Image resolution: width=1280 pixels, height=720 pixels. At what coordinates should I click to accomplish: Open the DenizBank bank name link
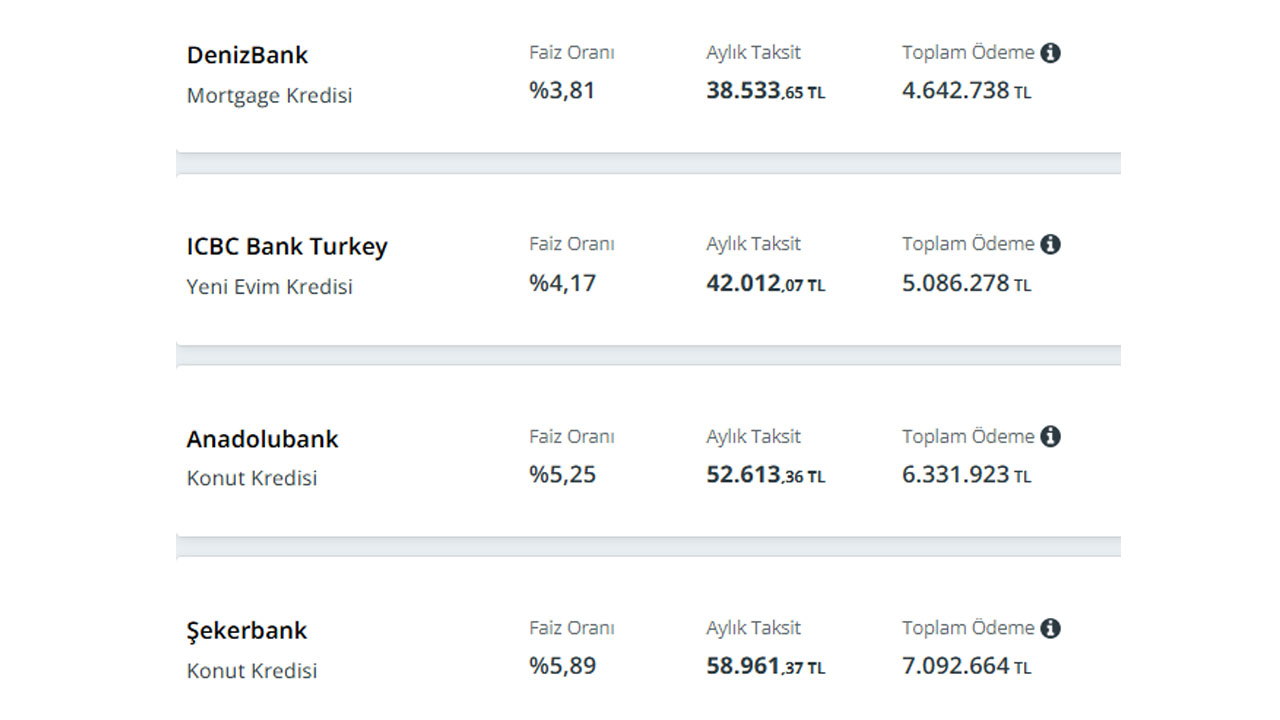tap(247, 55)
